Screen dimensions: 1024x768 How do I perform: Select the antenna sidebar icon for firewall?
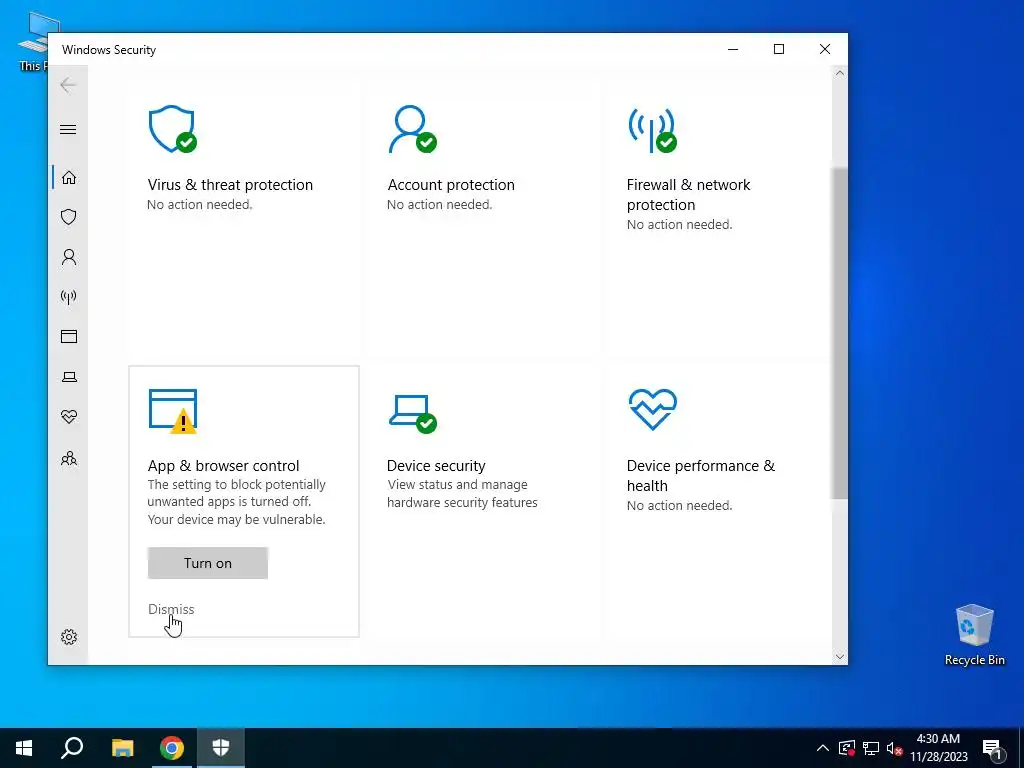pos(69,297)
